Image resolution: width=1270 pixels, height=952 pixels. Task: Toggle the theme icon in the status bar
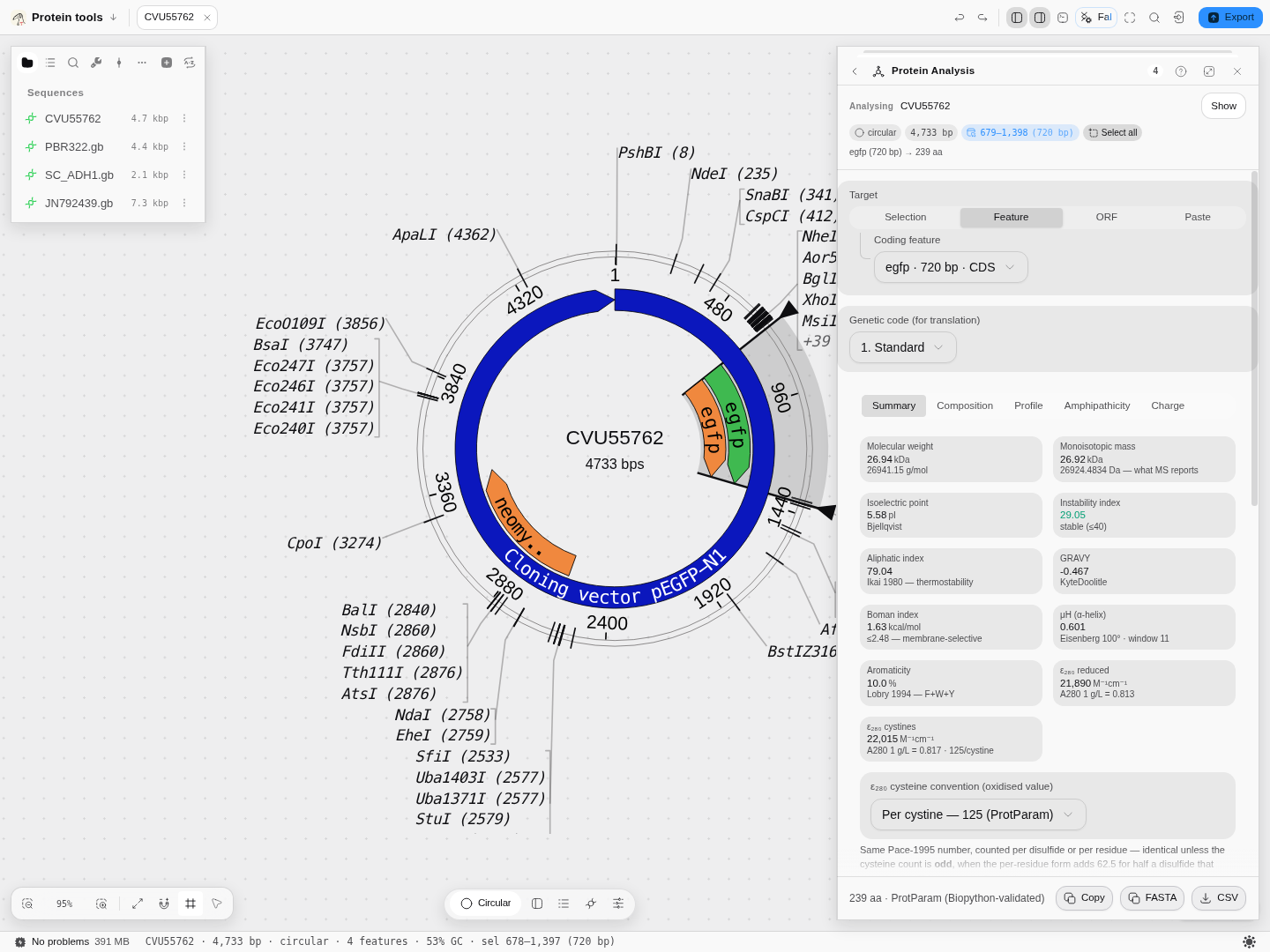pos(1249,941)
